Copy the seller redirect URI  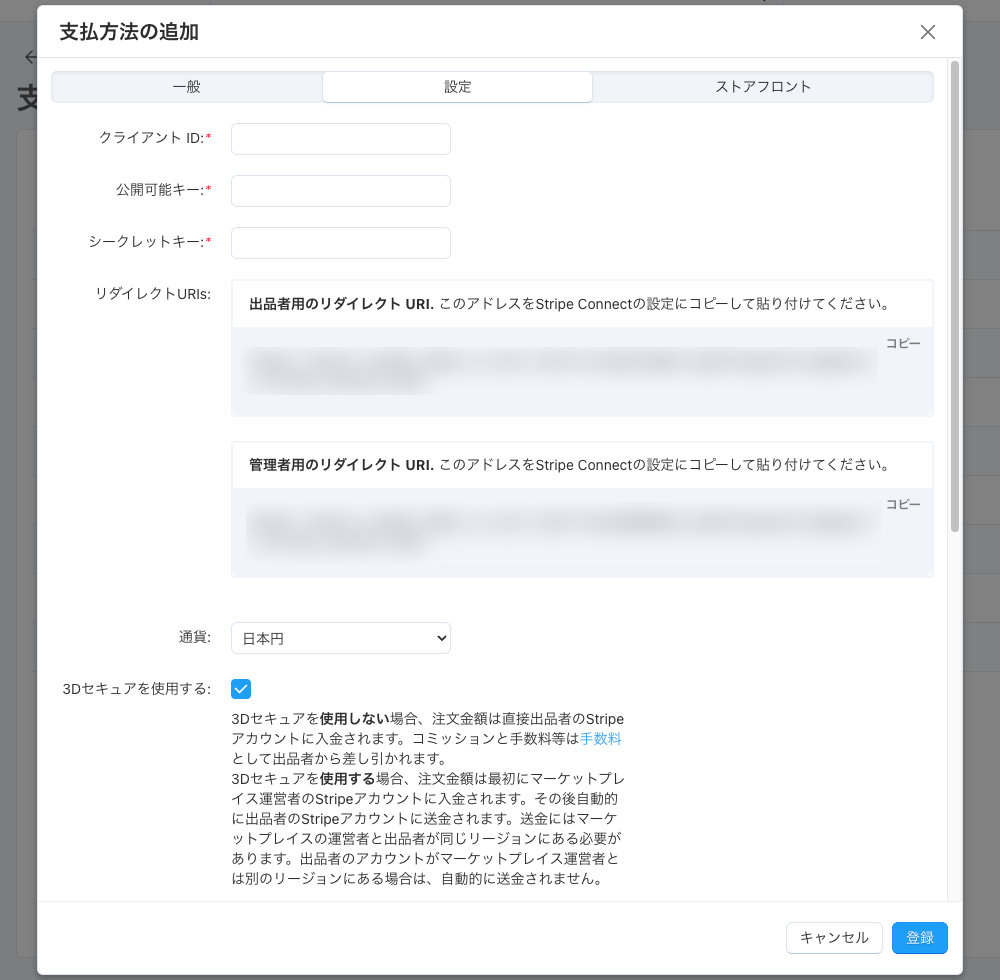903,343
